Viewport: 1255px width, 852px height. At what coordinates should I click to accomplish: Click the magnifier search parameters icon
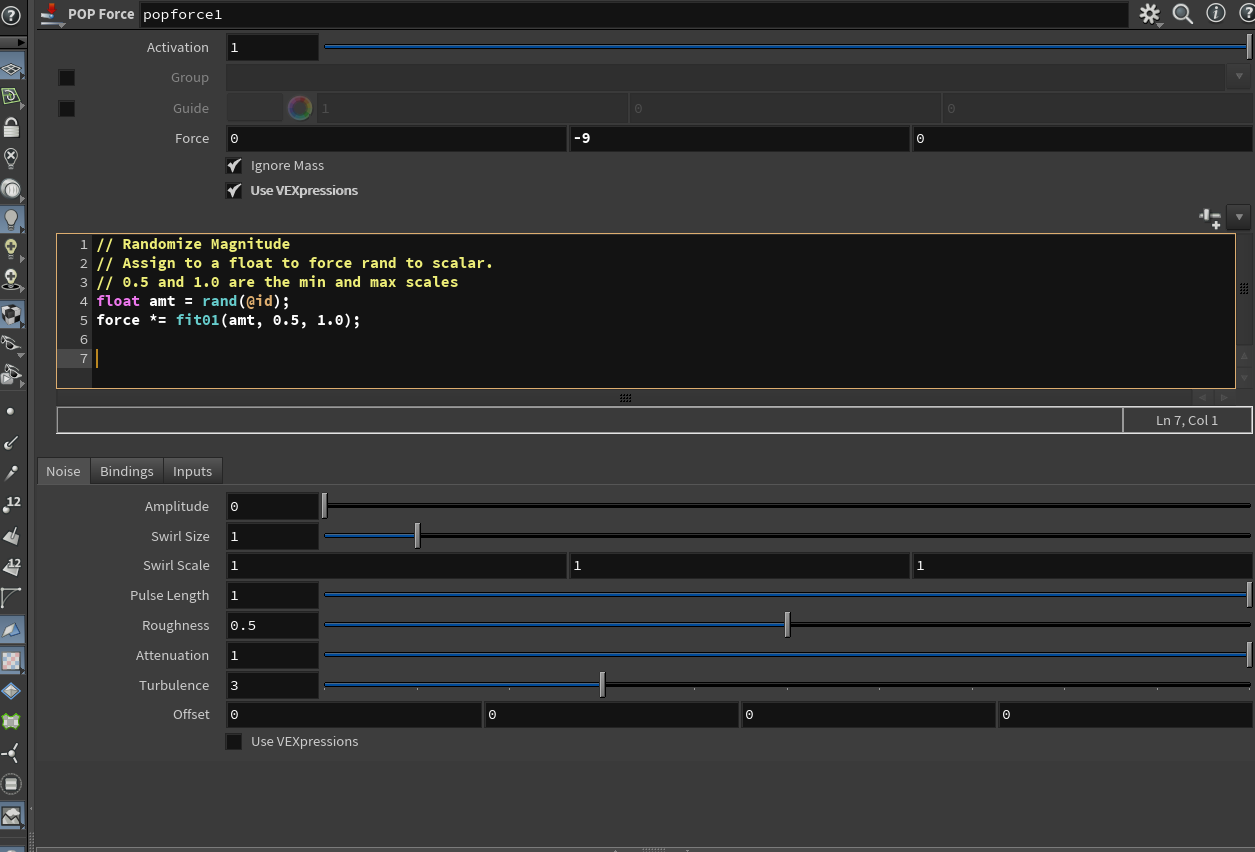1183,14
